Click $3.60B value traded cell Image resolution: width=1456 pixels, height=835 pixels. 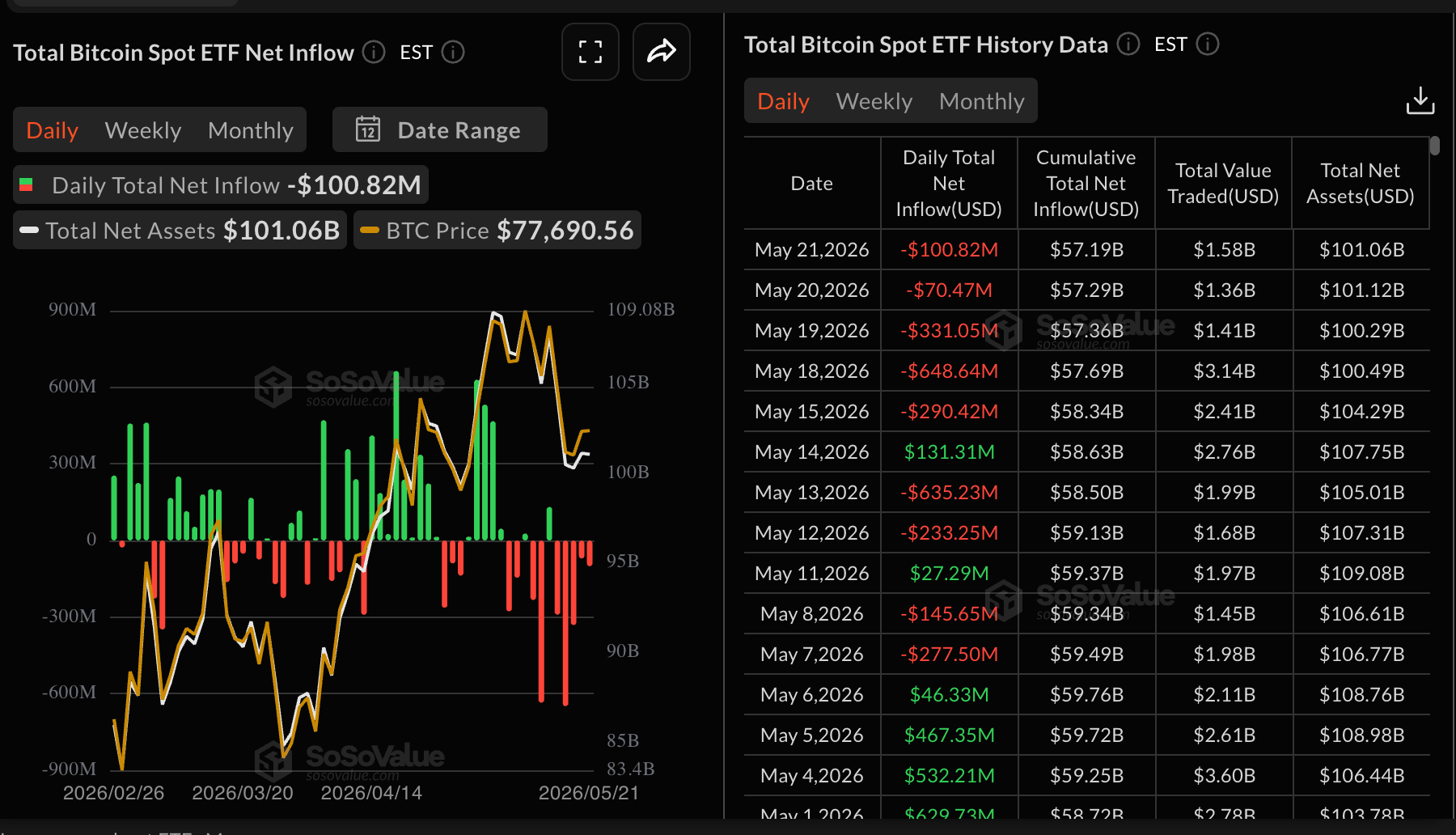pos(1224,776)
